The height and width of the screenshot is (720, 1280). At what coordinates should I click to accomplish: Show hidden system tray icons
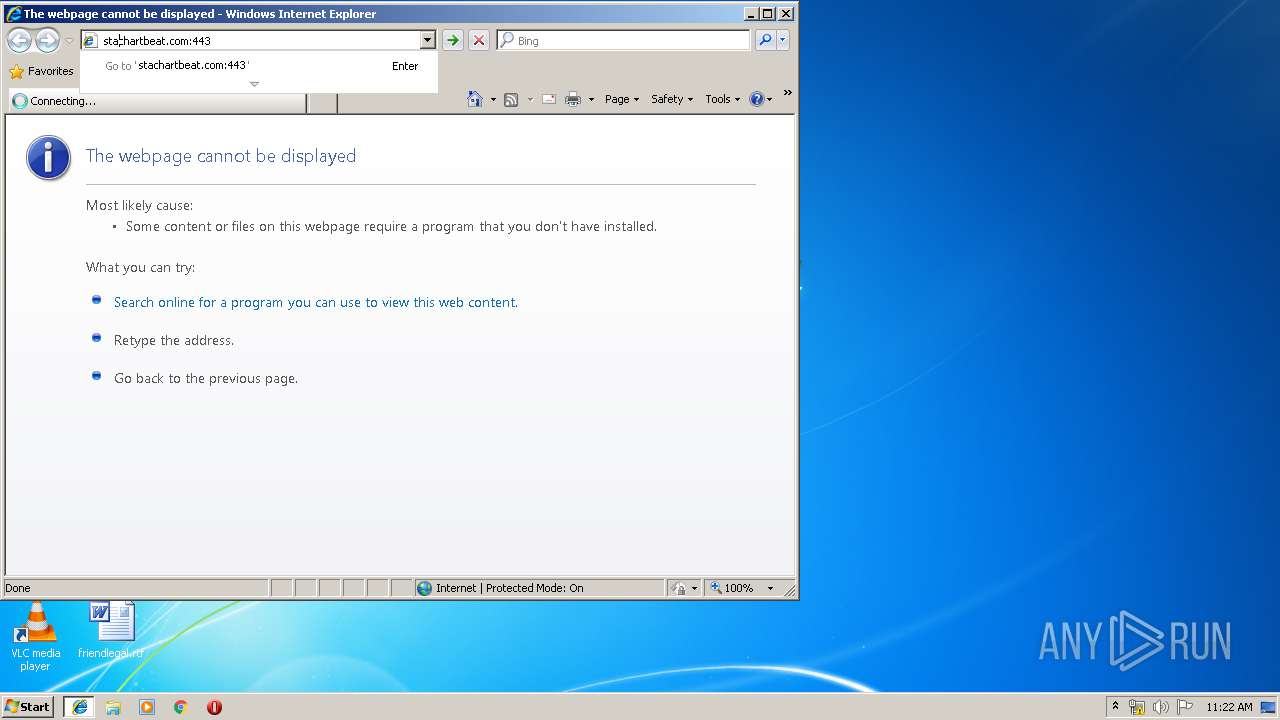coord(1116,706)
